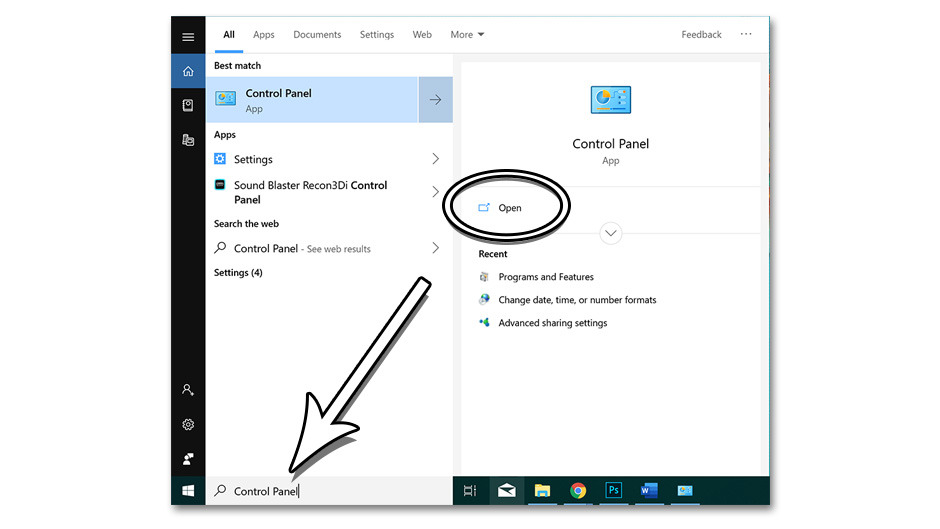This screenshot has height=529, width=940.
Task: Click the feedback person icon in sidebar
Action: (x=188, y=459)
